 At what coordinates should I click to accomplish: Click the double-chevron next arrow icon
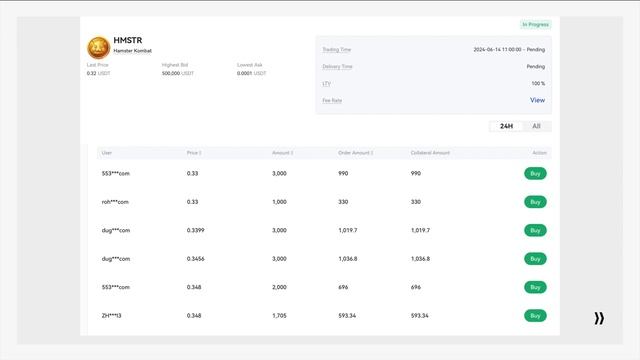[x=599, y=318]
